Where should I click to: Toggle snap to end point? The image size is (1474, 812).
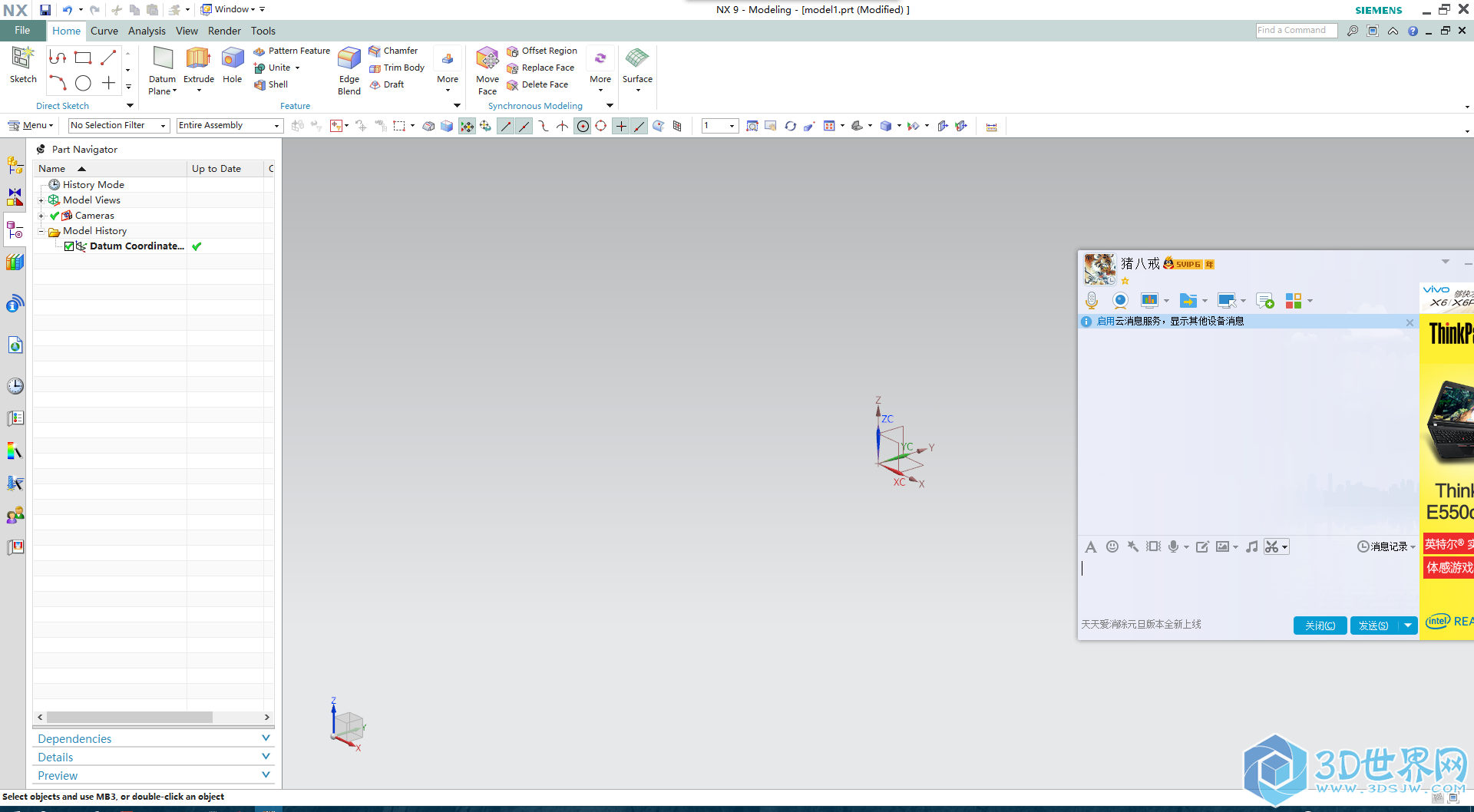[505, 126]
